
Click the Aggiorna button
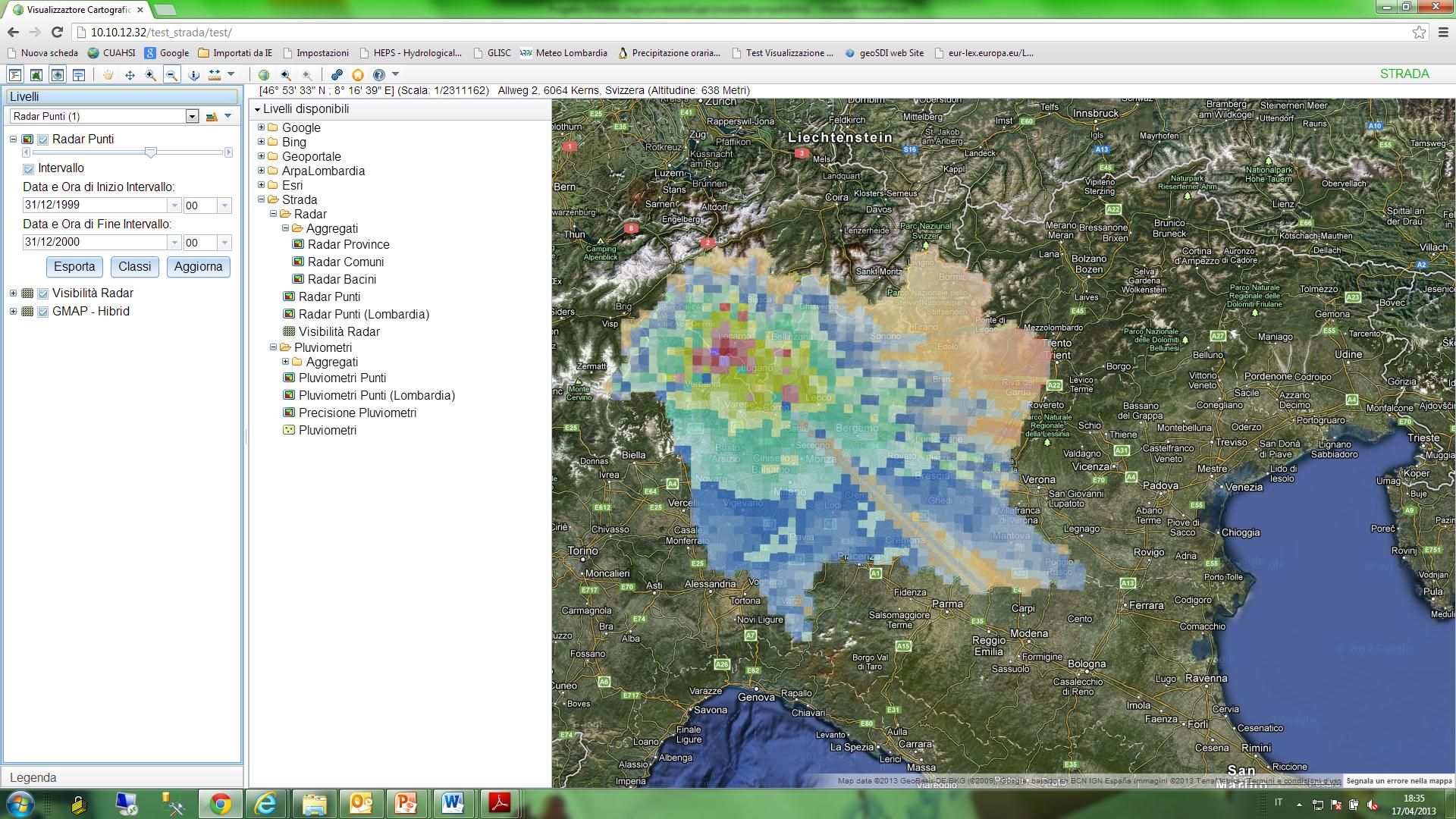[x=198, y=267]
